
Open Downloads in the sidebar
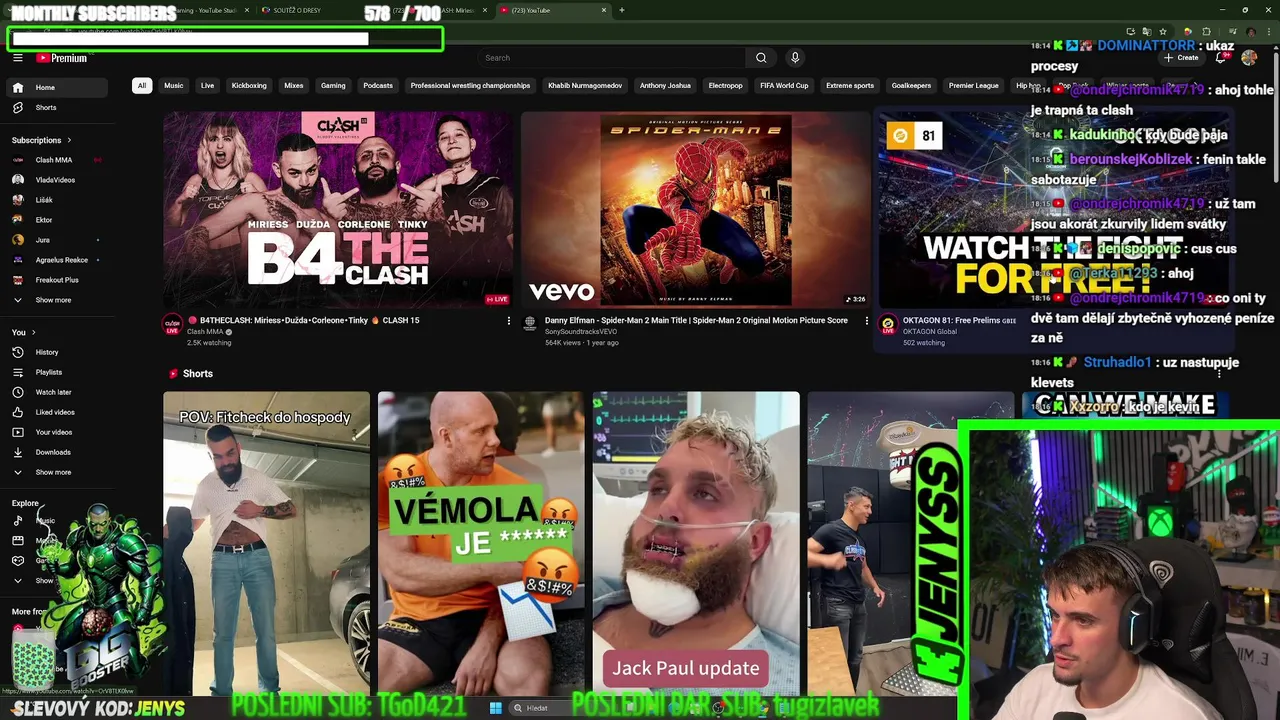click(x=58, y=452)
